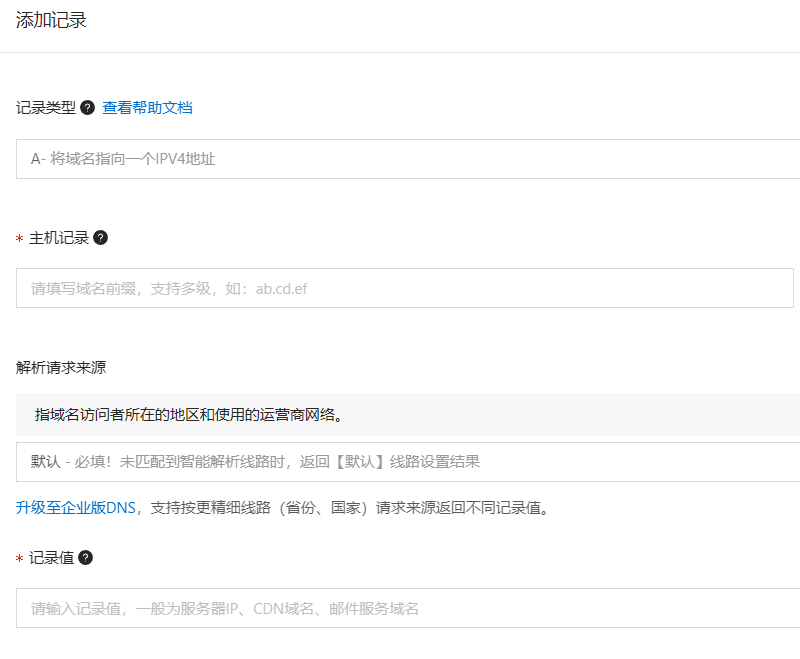
Task: Click the 记录类型 label text
Action: tap(46, 108)
